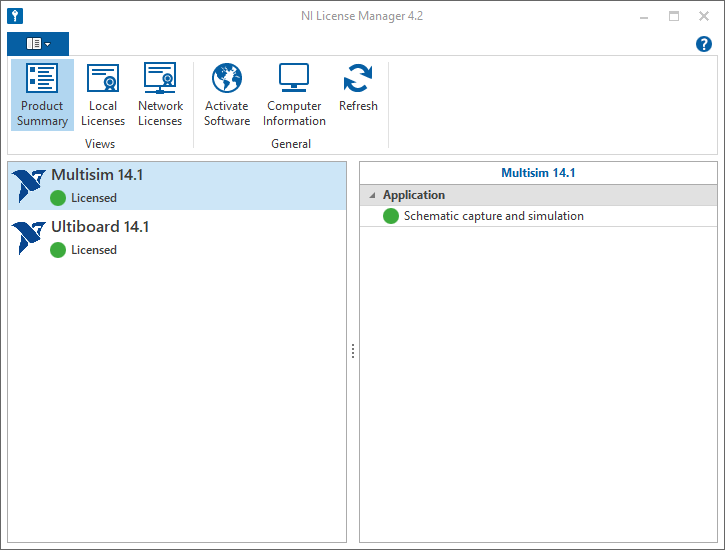Maximize the License Manager window
This screenshot has height=550, width=725.
(x=674, y=17)
